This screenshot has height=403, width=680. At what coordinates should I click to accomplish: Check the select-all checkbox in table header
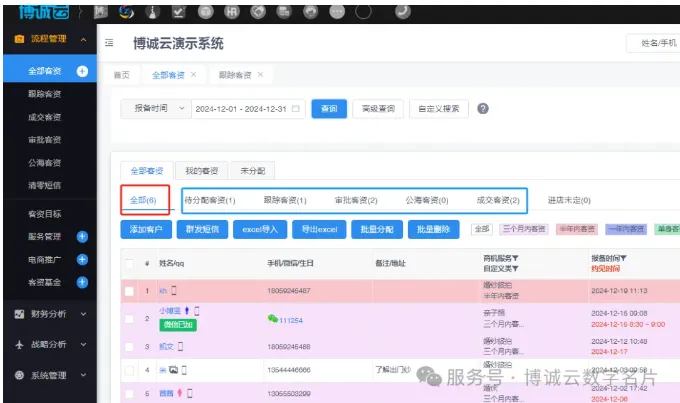129,263
